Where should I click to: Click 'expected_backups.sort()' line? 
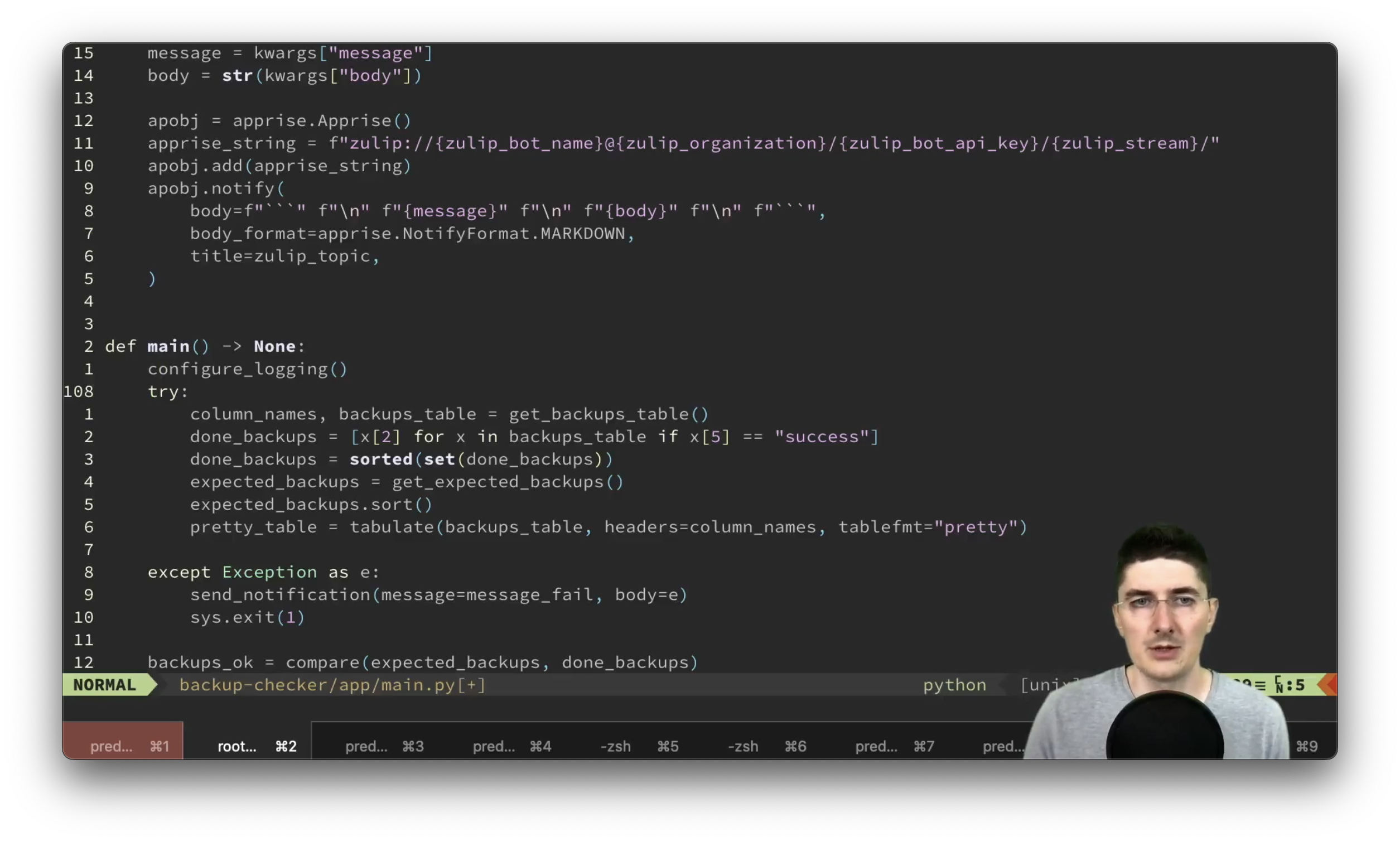[x=311, y=505]
